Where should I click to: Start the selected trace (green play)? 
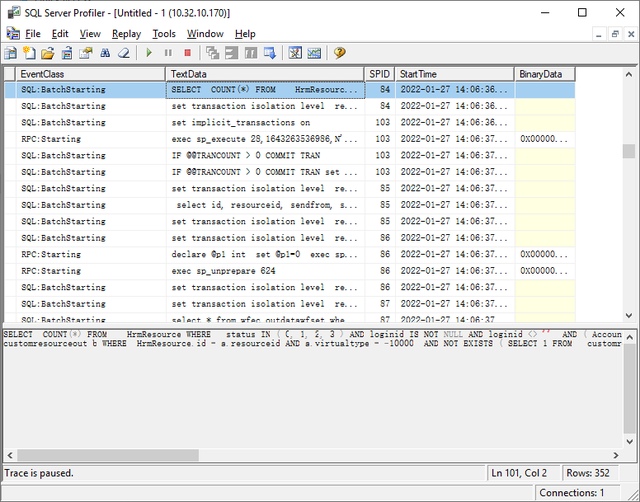point(149,52)
